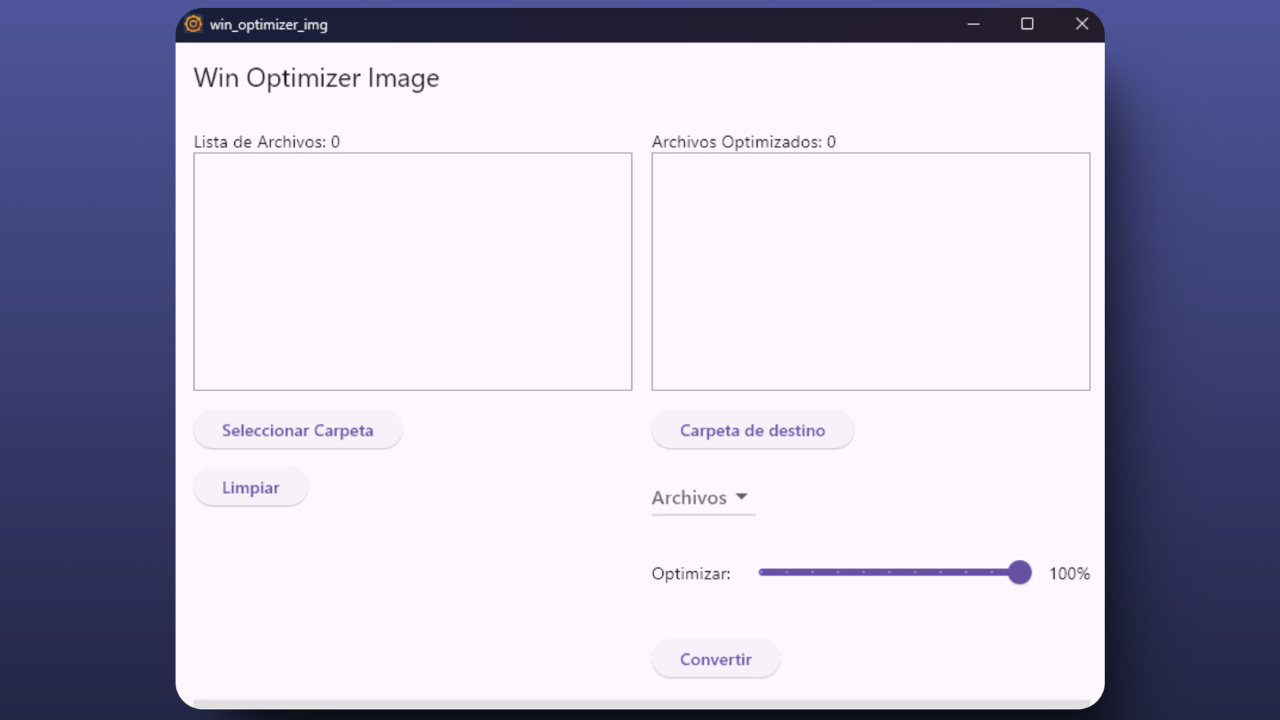
Task: Maximize the win_optimizer_img window
Action: pos(1027,24)
